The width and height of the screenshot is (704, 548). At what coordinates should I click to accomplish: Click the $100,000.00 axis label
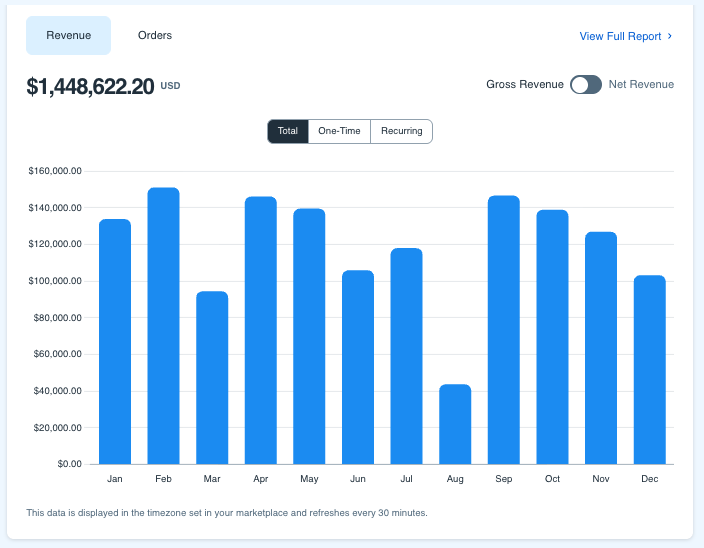(x=55, y=281)
